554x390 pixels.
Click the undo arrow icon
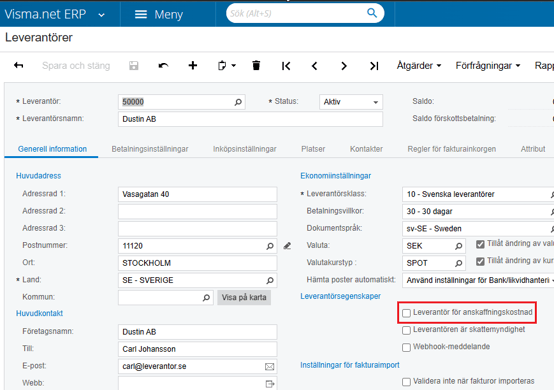point(163,65)
